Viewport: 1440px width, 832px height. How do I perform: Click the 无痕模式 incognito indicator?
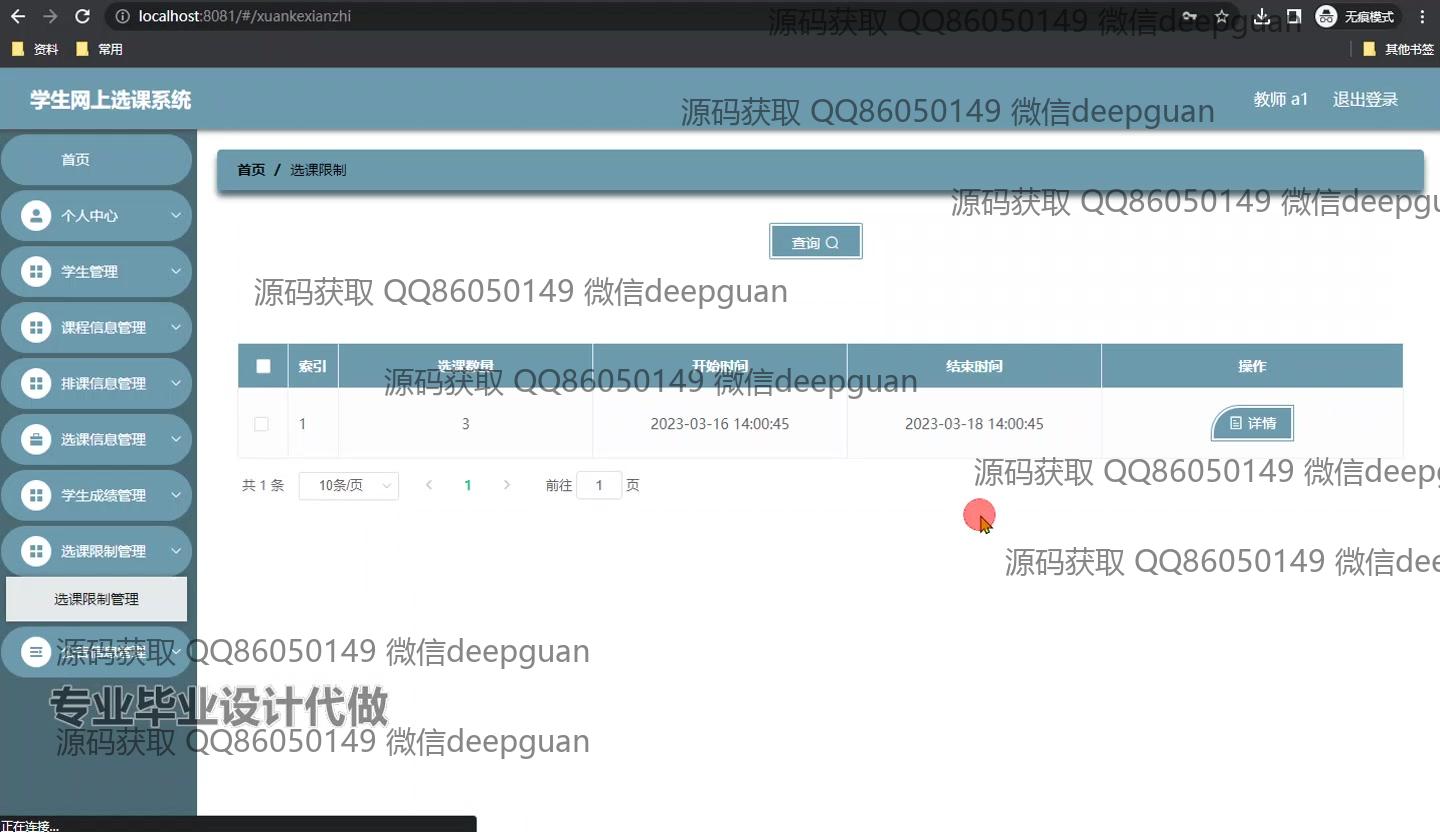click(x=1357, y=16)
